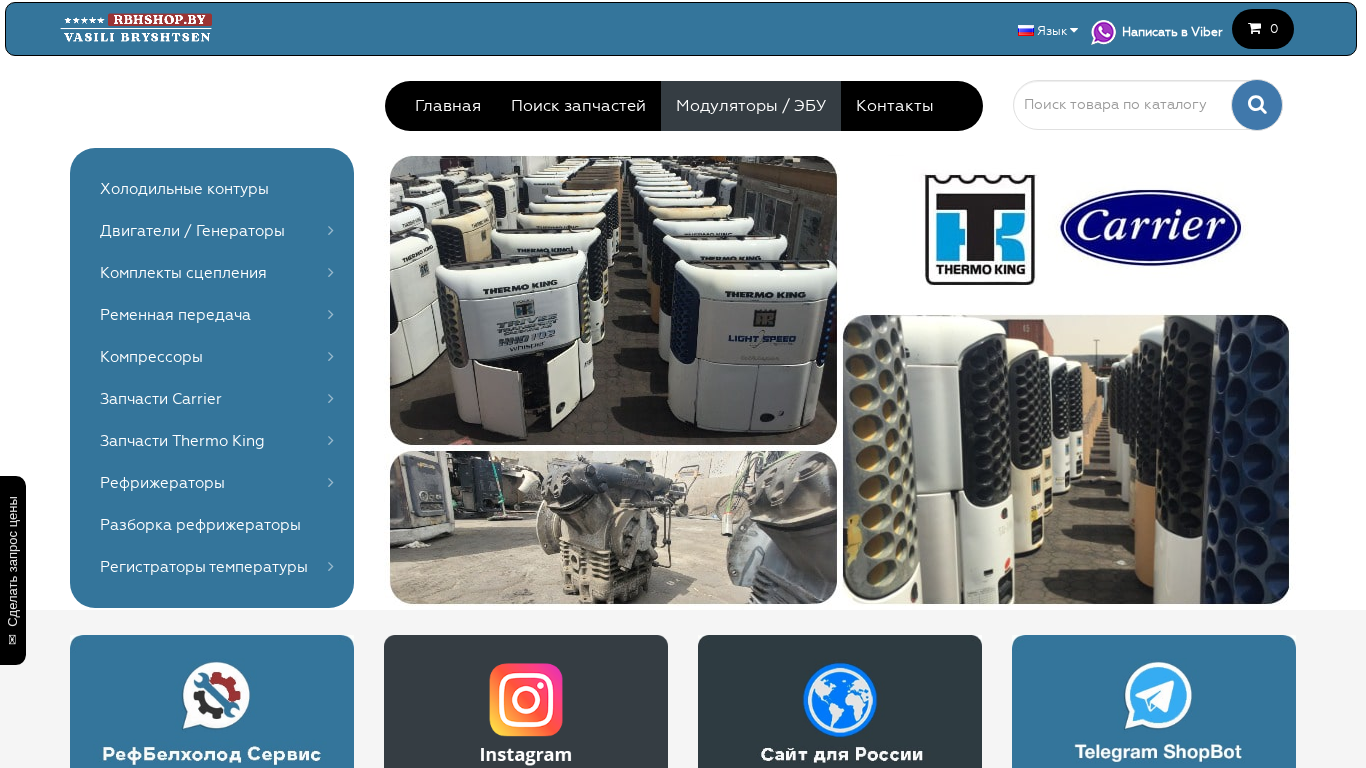1366x768 pixels.
Task: Expand the Регистраторы температуры submenu arrow
Action: click(x=330, y=567)
